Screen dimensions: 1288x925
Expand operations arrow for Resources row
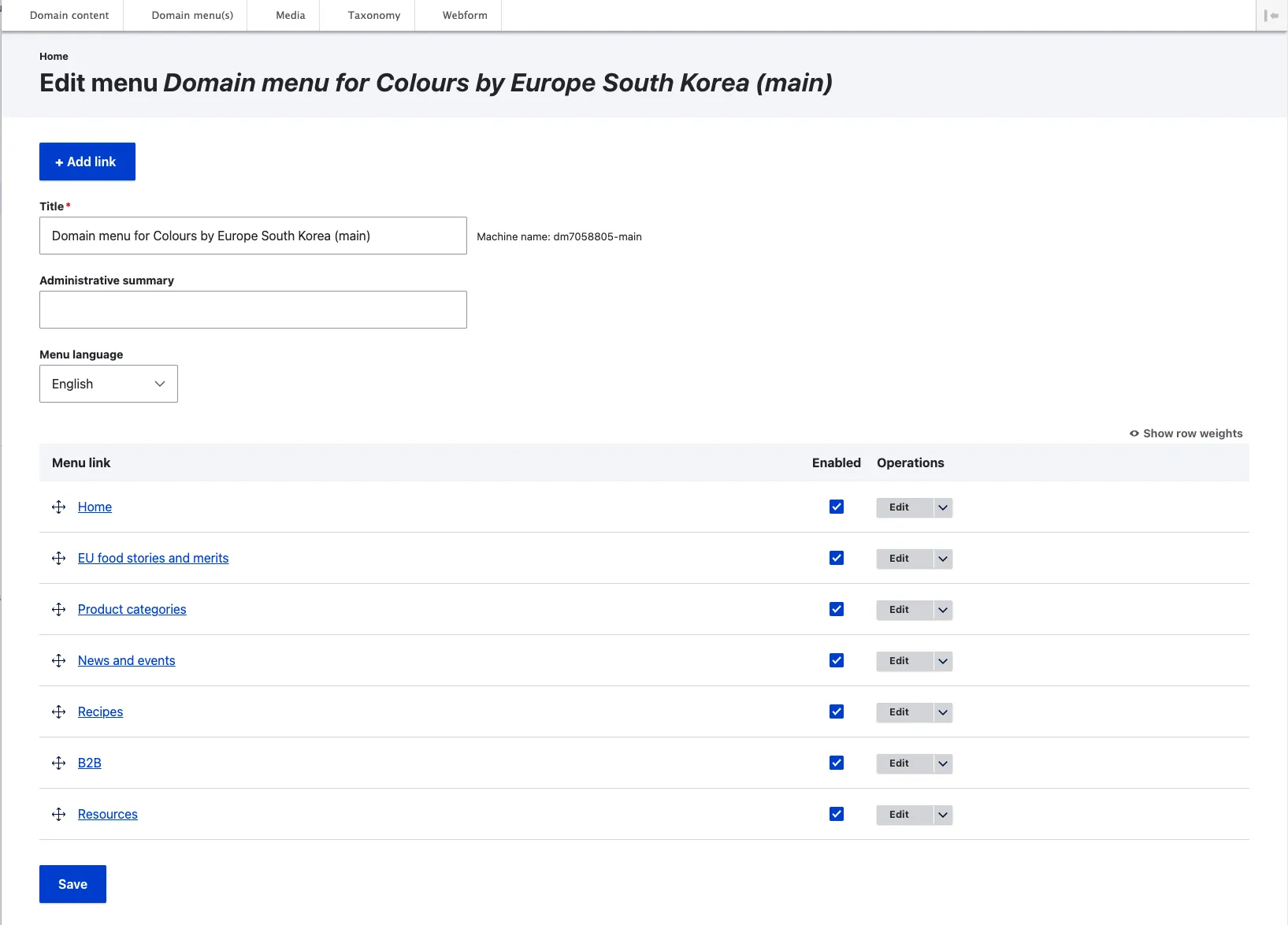point(942,815)
